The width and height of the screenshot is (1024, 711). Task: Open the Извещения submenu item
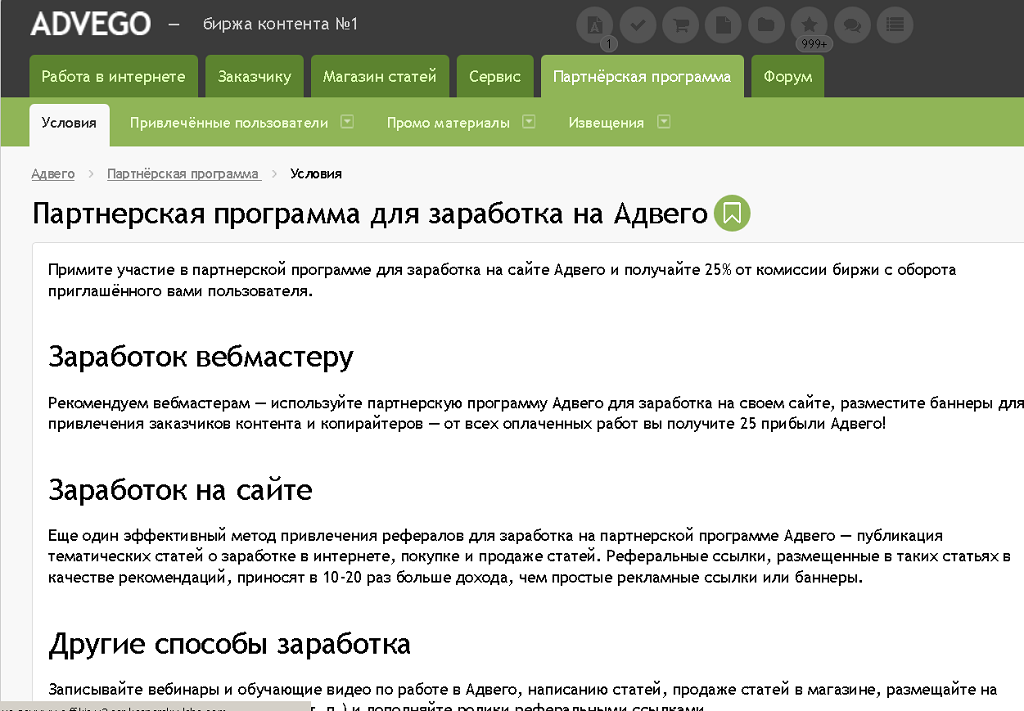pyautogui.click(x=606, y=123)
